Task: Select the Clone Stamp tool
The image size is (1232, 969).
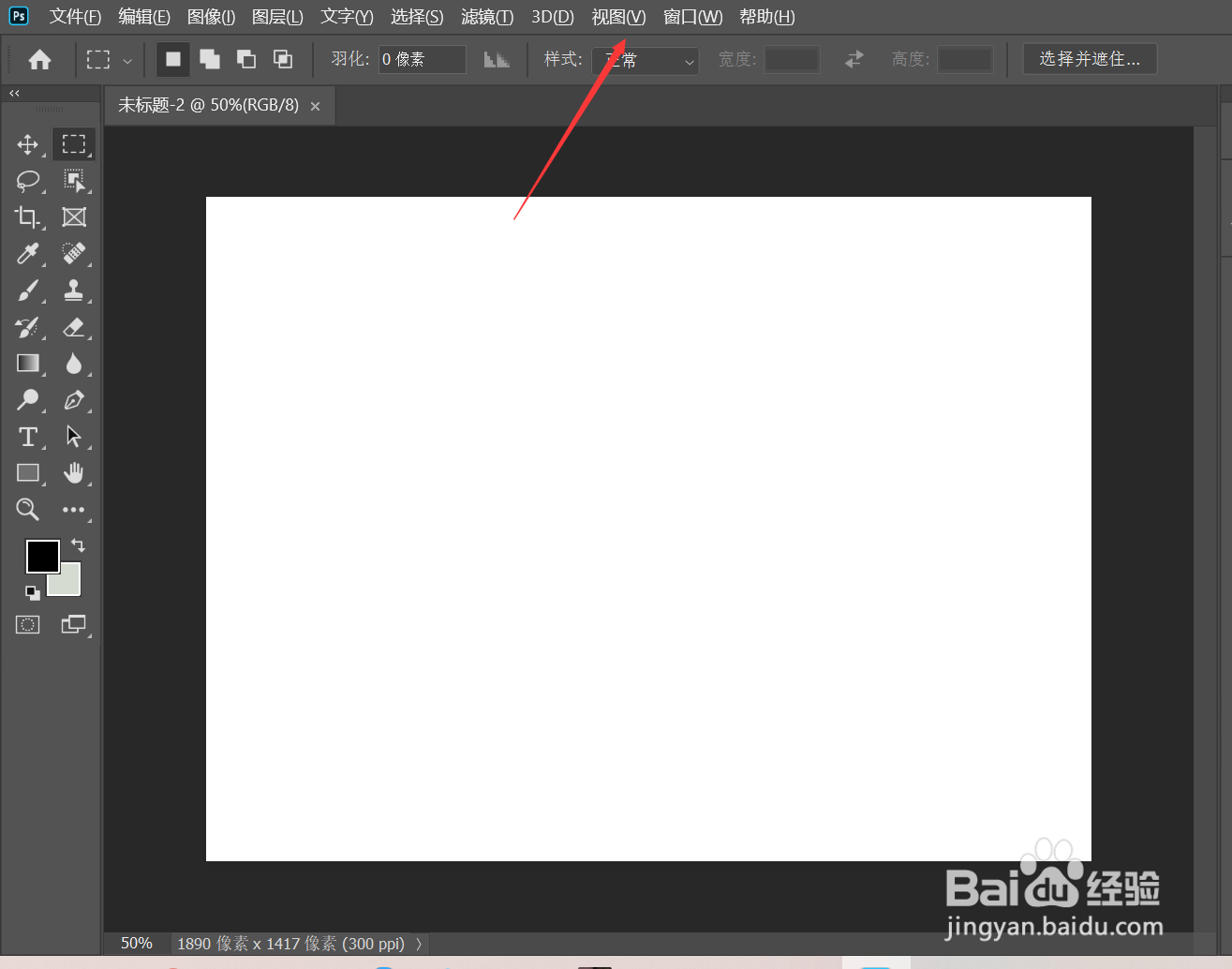Action: coord(74,291)
